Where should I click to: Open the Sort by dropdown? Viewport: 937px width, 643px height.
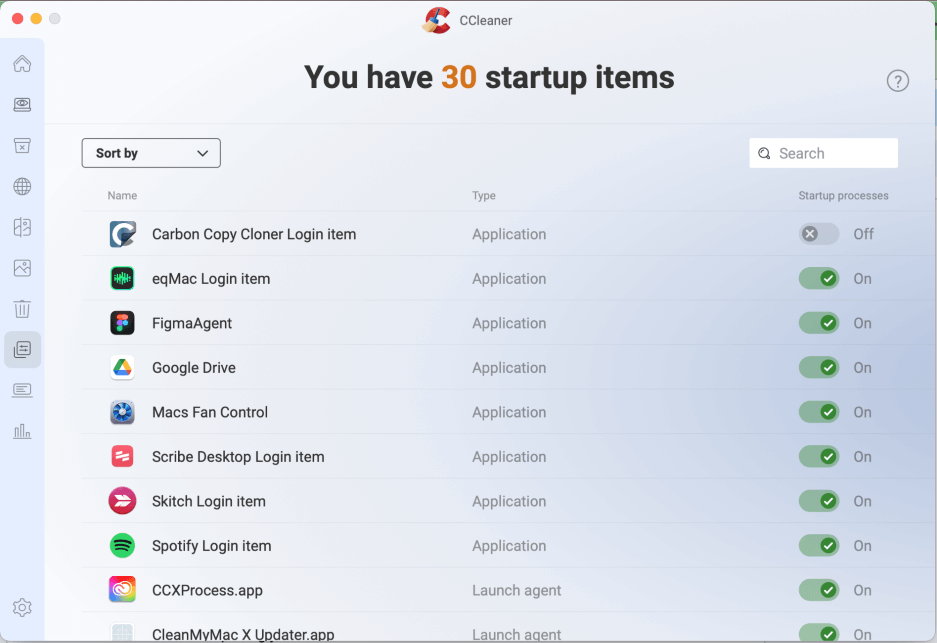(151, 153)
